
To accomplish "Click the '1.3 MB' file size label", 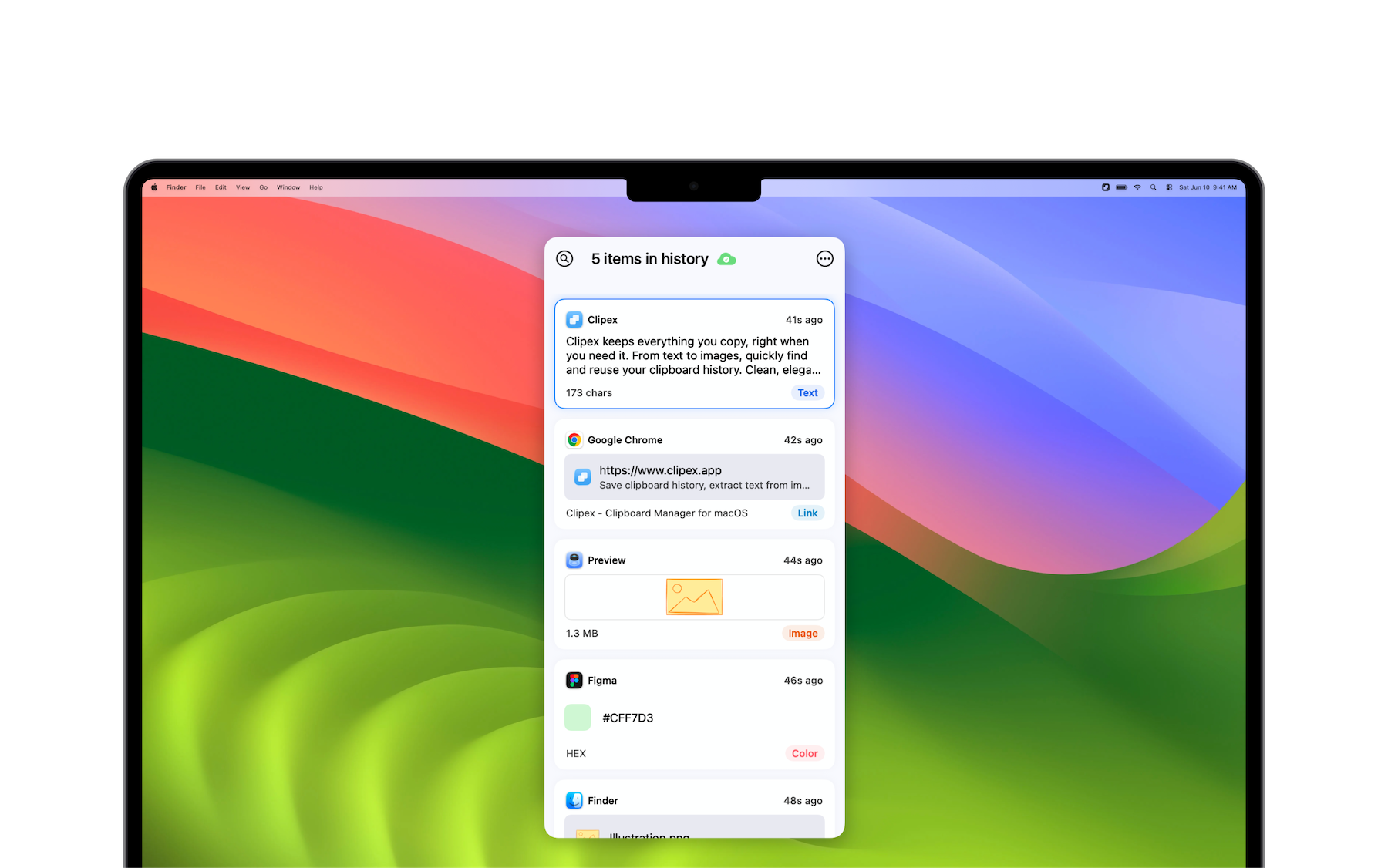I will 582,634.
